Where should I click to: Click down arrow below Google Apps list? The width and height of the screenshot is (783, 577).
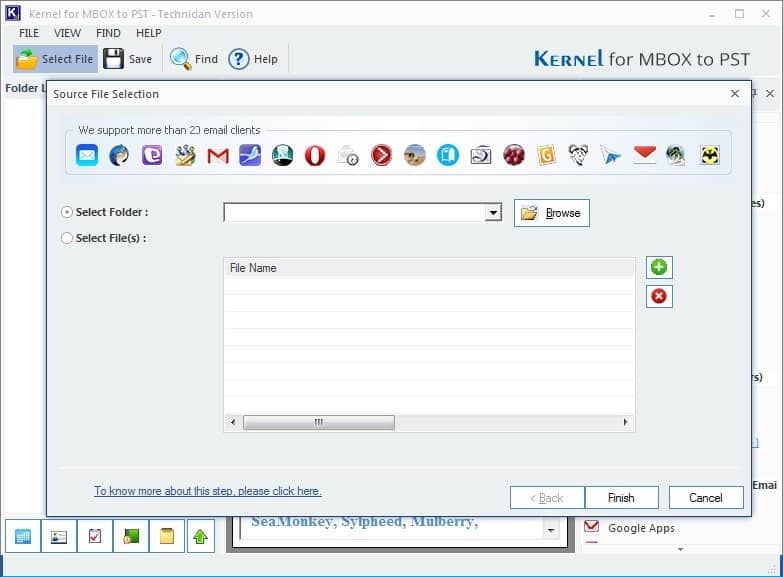tap(680, 549)
